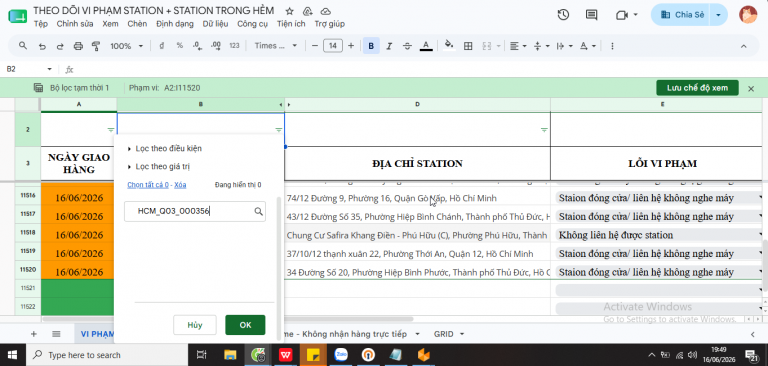Viewport: 768px width, 366px height.
Task: Open the Chèn menu
Action: [x=137, y=24]
